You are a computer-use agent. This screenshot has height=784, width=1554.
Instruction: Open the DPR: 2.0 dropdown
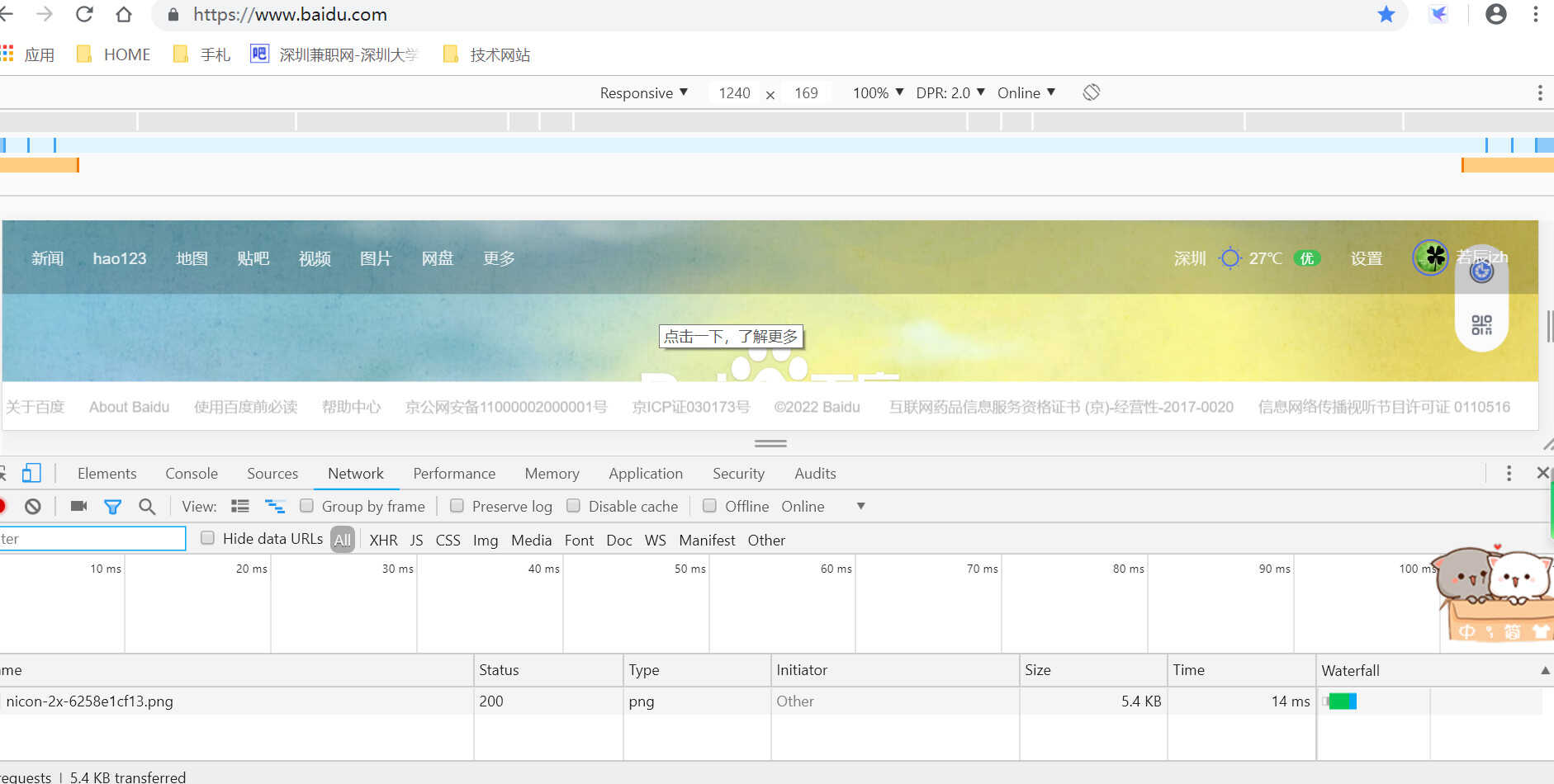[x=950, y=92]
